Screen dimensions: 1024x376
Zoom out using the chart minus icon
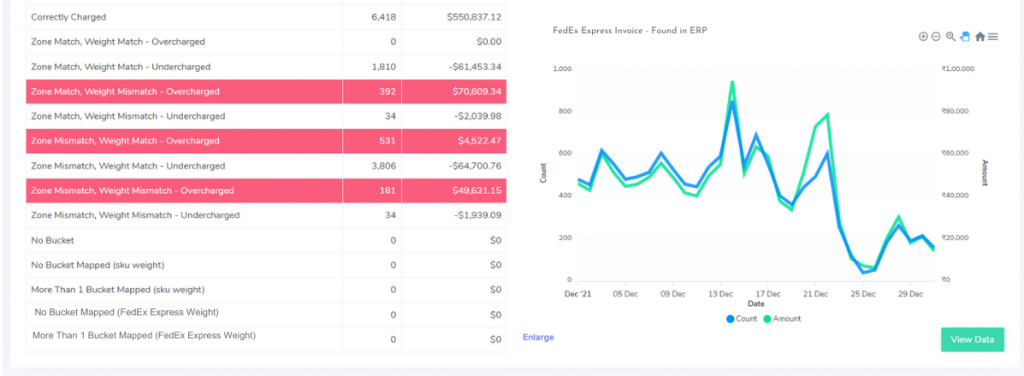coord(936,37)
